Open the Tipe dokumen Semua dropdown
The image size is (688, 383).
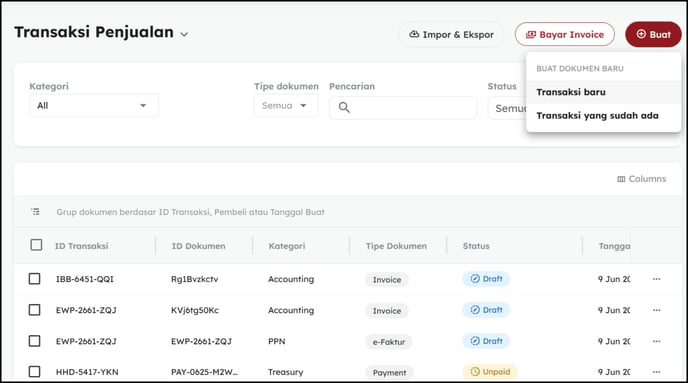tap(286, 106)
